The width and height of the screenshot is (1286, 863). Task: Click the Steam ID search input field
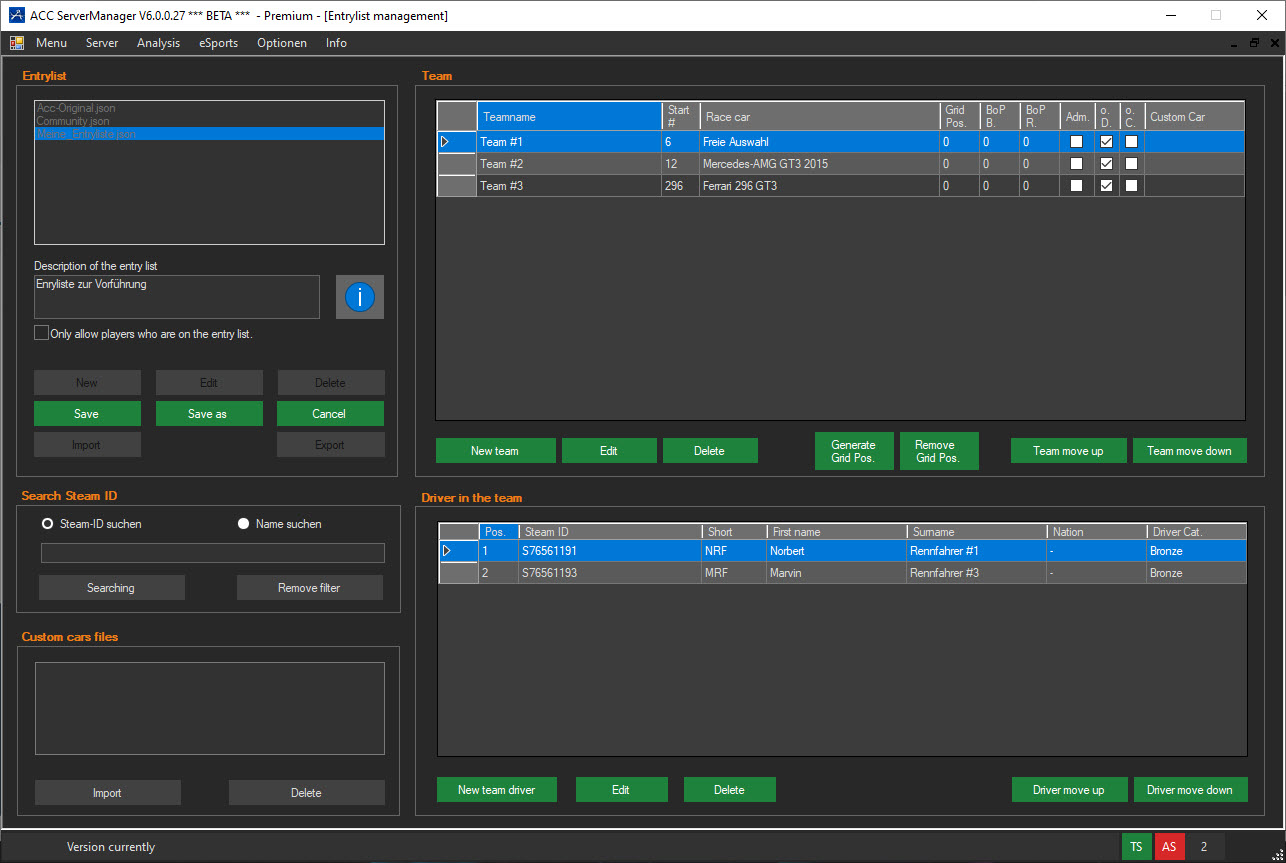(212, 553)
